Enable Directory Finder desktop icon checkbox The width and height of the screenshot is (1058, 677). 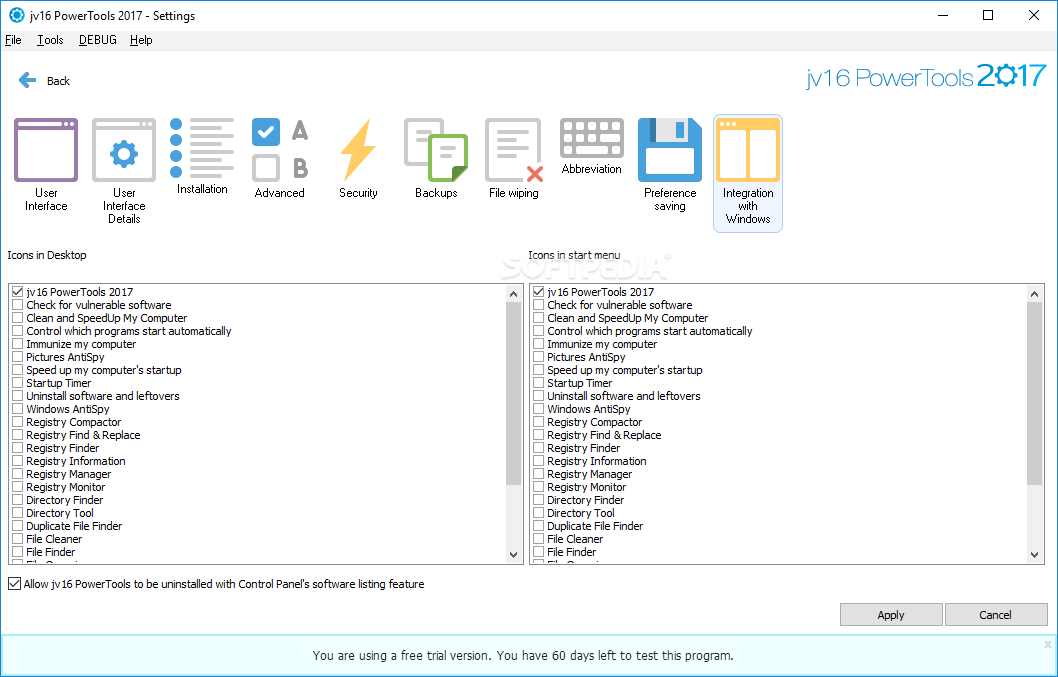pyautogui.click(x=18, y=500)
